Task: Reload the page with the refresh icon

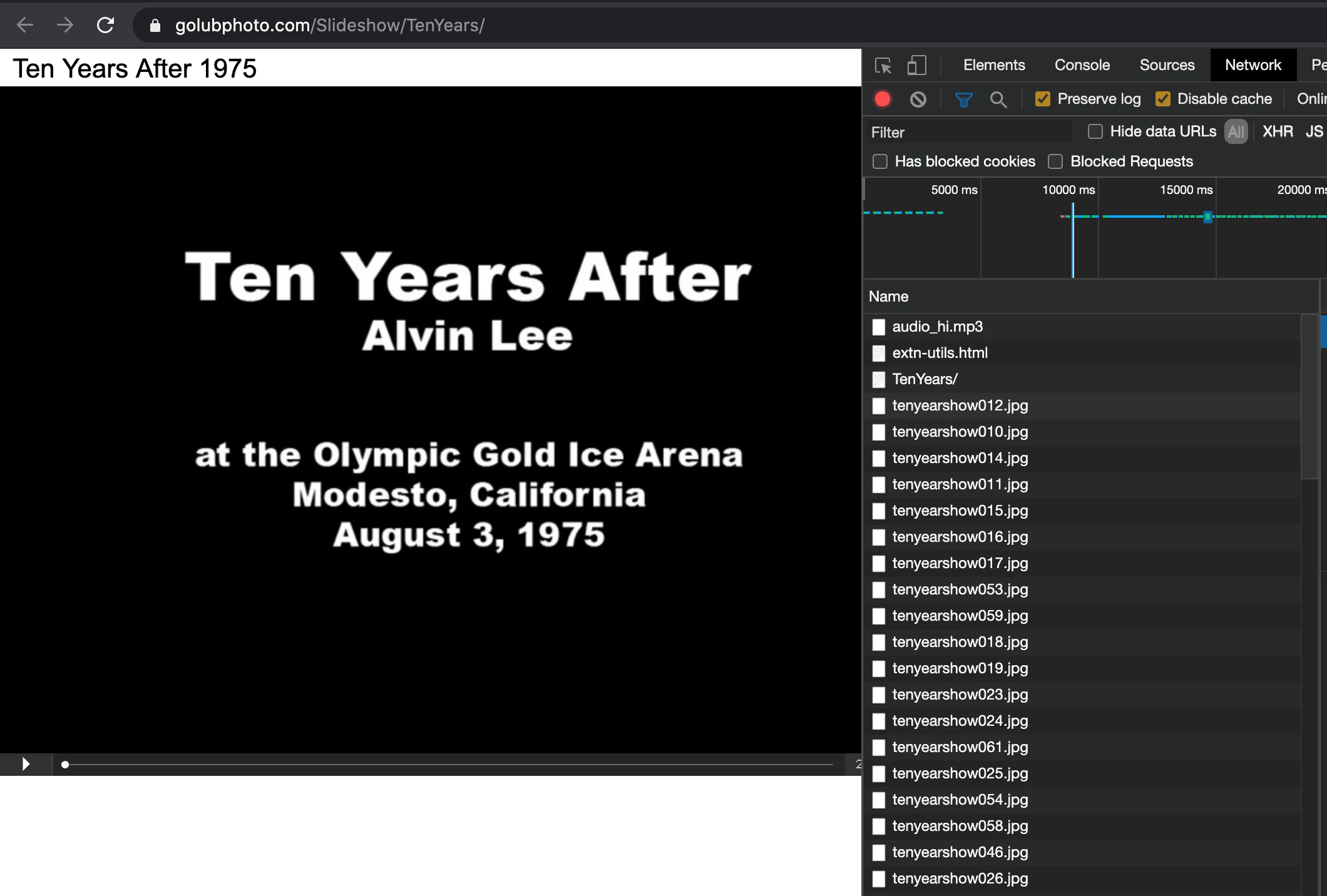Action: point(105,25)
